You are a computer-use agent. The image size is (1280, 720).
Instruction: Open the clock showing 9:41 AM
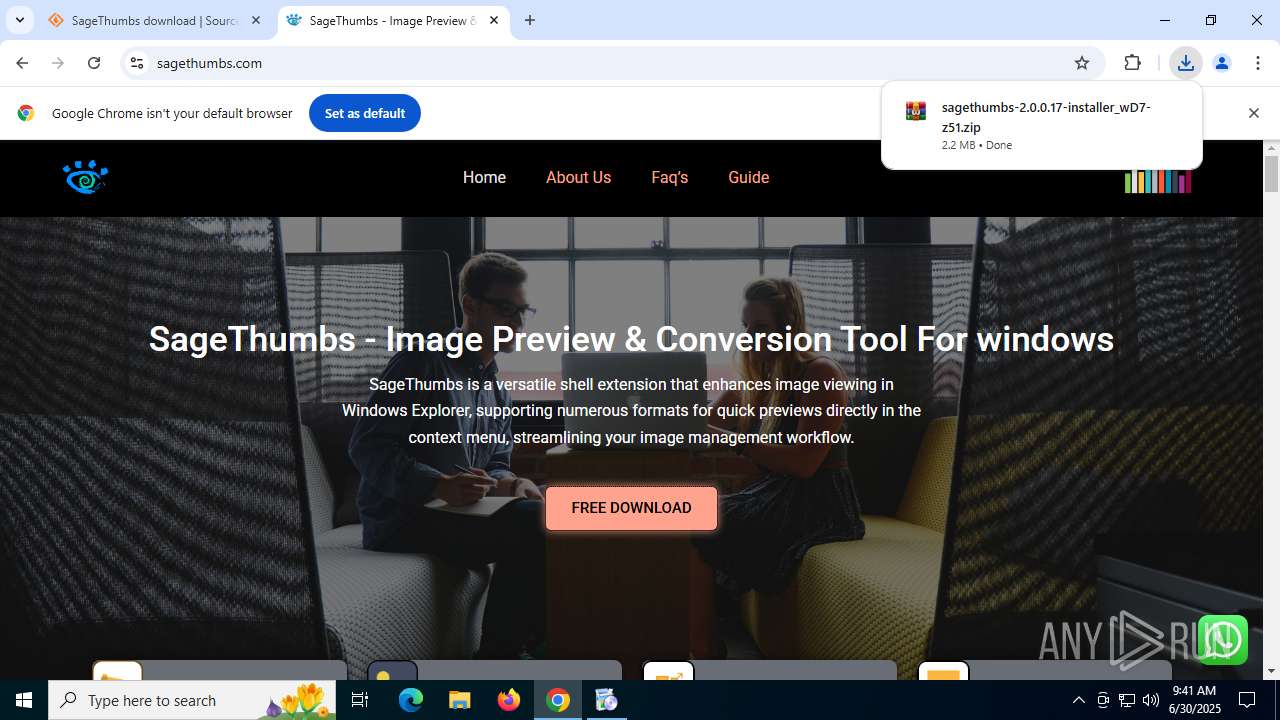click(1195, 700)
